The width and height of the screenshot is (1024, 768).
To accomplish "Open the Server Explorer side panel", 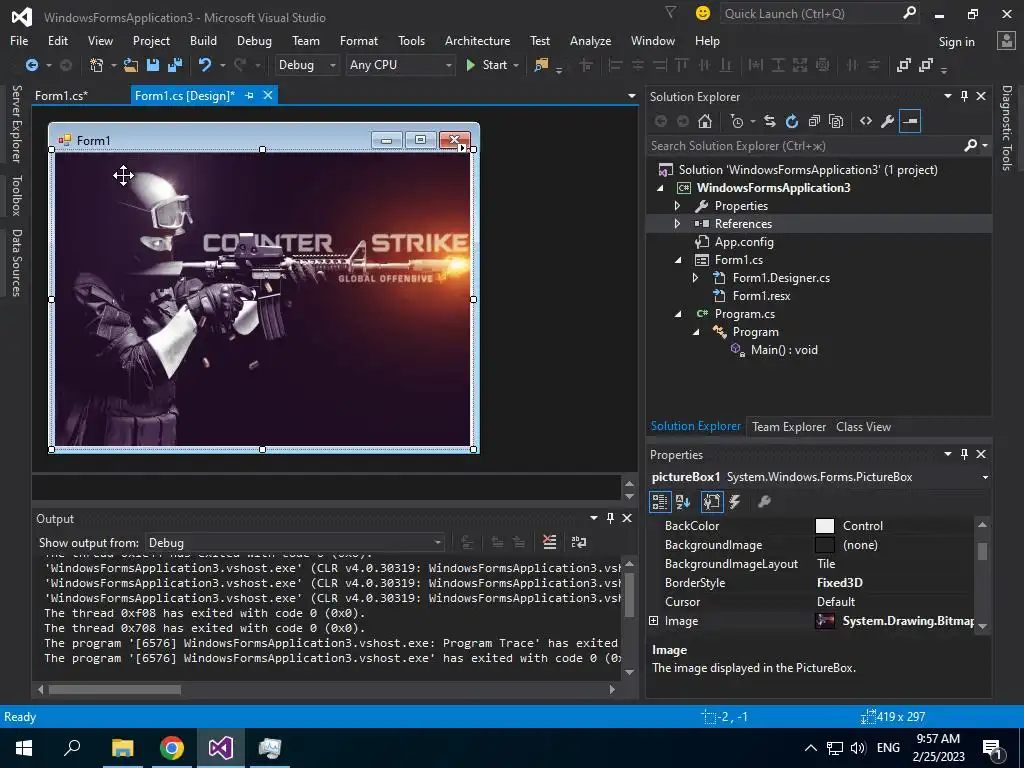I will pyautogui.click(x=17, y=123).
